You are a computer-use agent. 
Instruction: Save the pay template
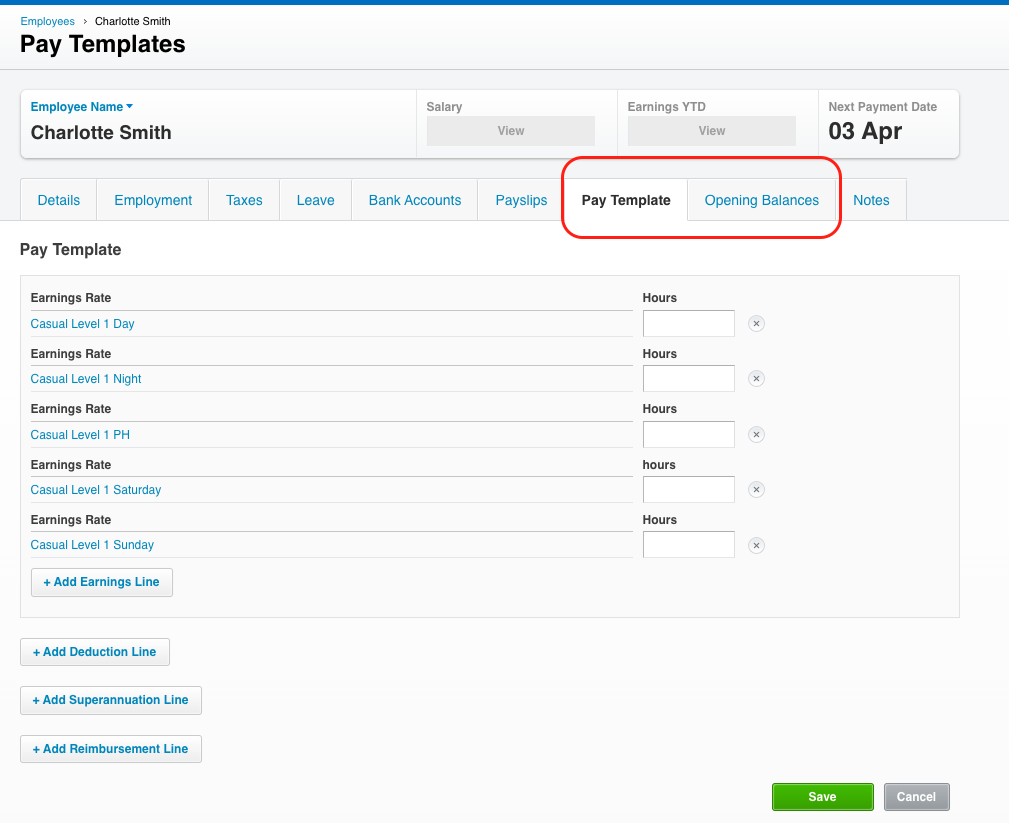[822, 797]
